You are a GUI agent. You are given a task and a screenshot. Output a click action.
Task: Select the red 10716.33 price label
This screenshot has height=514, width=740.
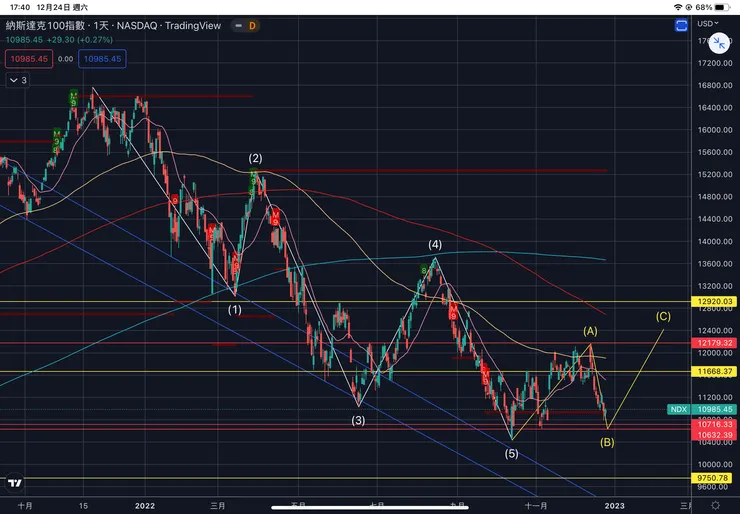715,425
